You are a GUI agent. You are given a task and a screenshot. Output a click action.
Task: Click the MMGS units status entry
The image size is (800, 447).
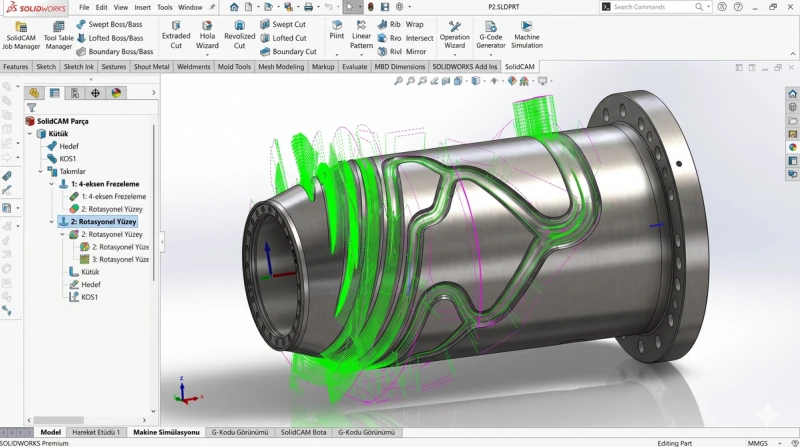tap(758, 443)
